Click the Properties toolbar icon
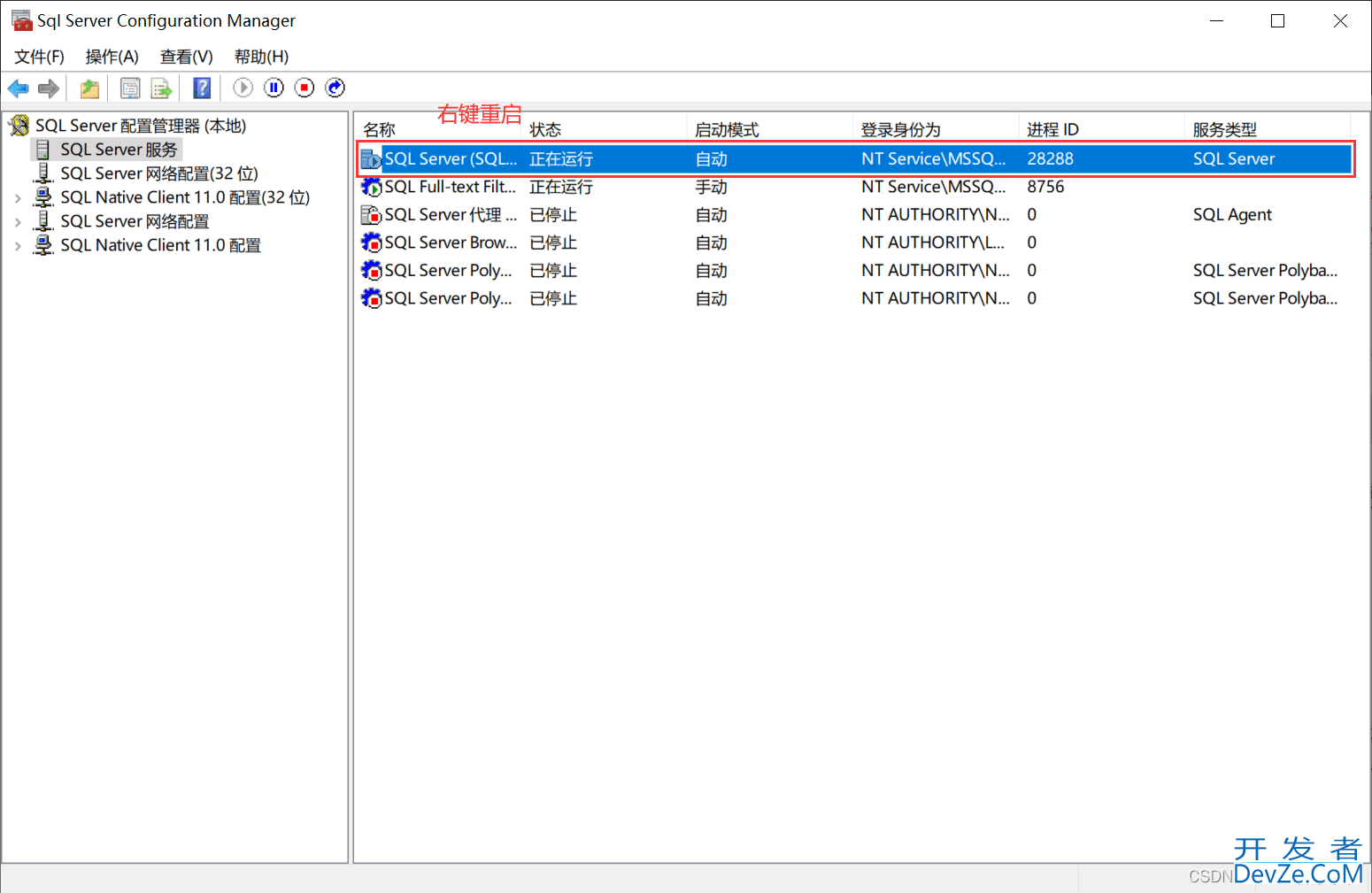The height and width of the screenshot is (893, 1372). [130, 88]
